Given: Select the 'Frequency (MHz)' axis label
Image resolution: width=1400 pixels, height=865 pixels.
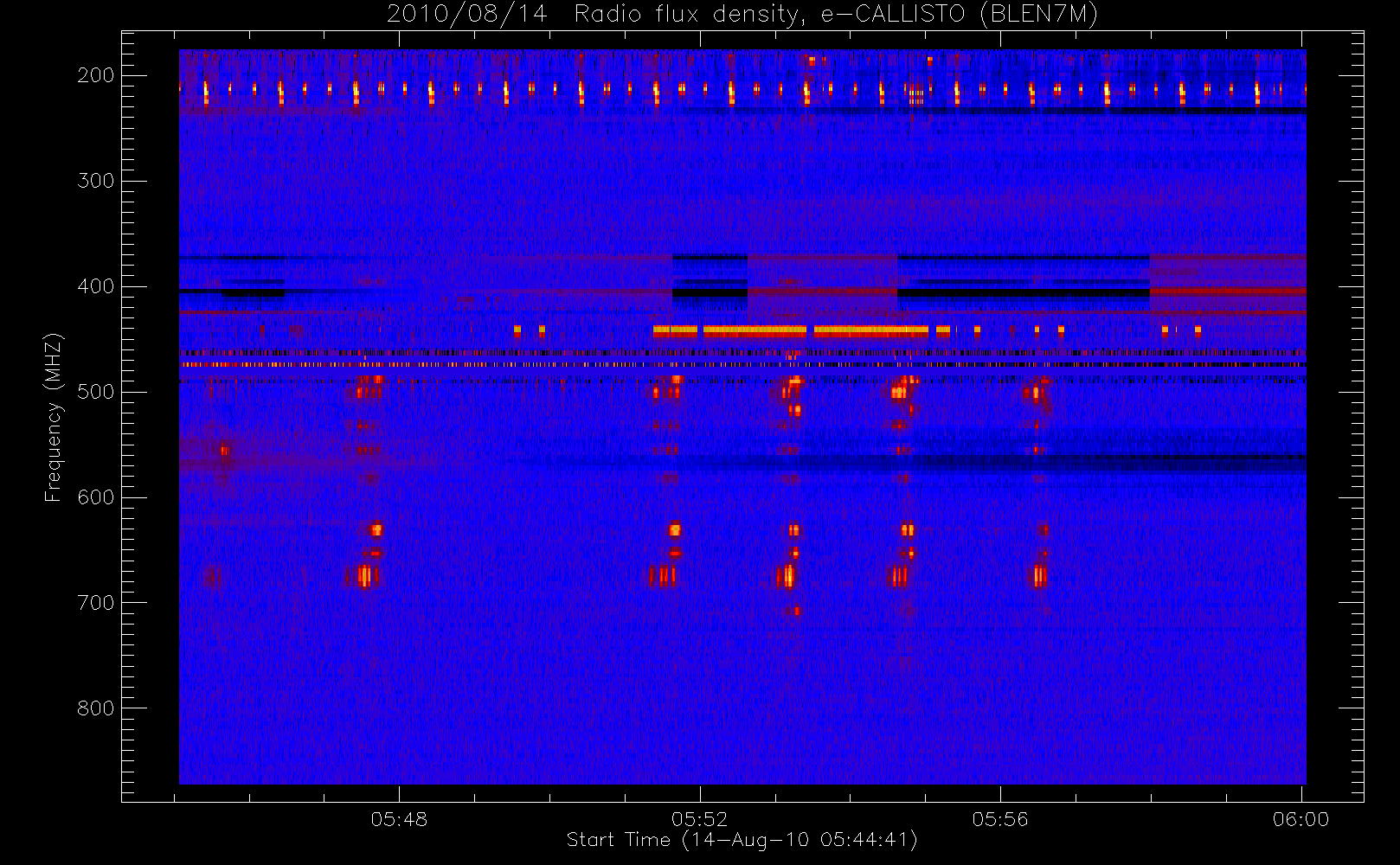Looking at the screenshot, I should pos(54,417).
